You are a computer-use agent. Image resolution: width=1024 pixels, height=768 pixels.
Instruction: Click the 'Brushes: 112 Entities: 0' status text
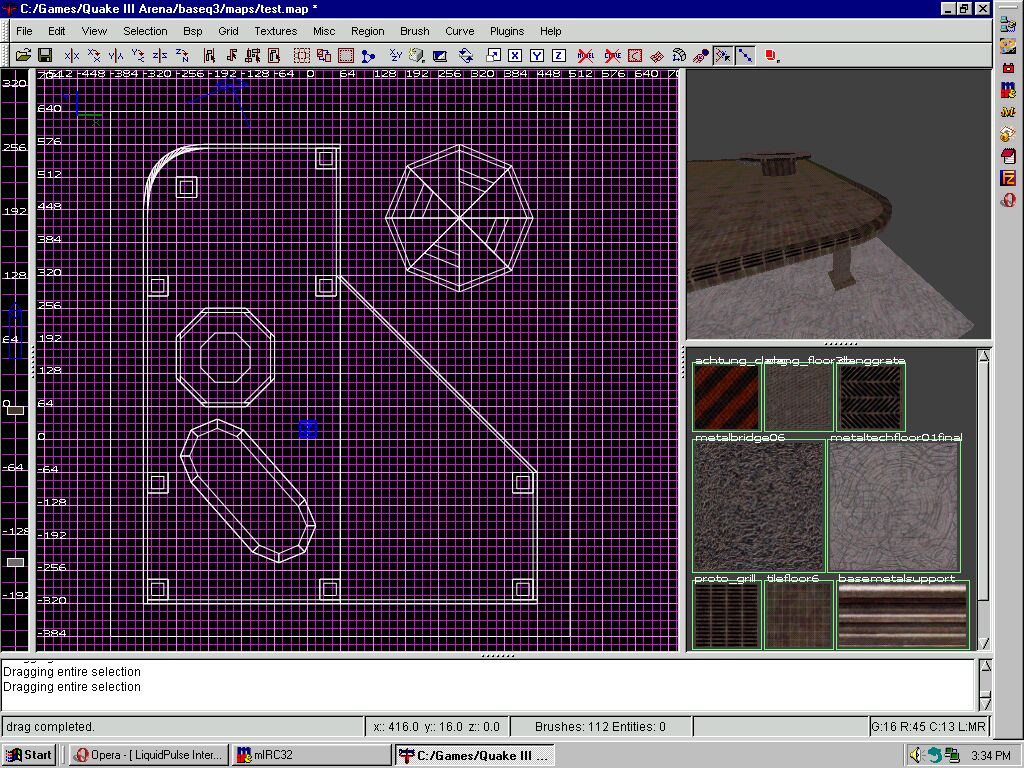(x=600, y=726)
